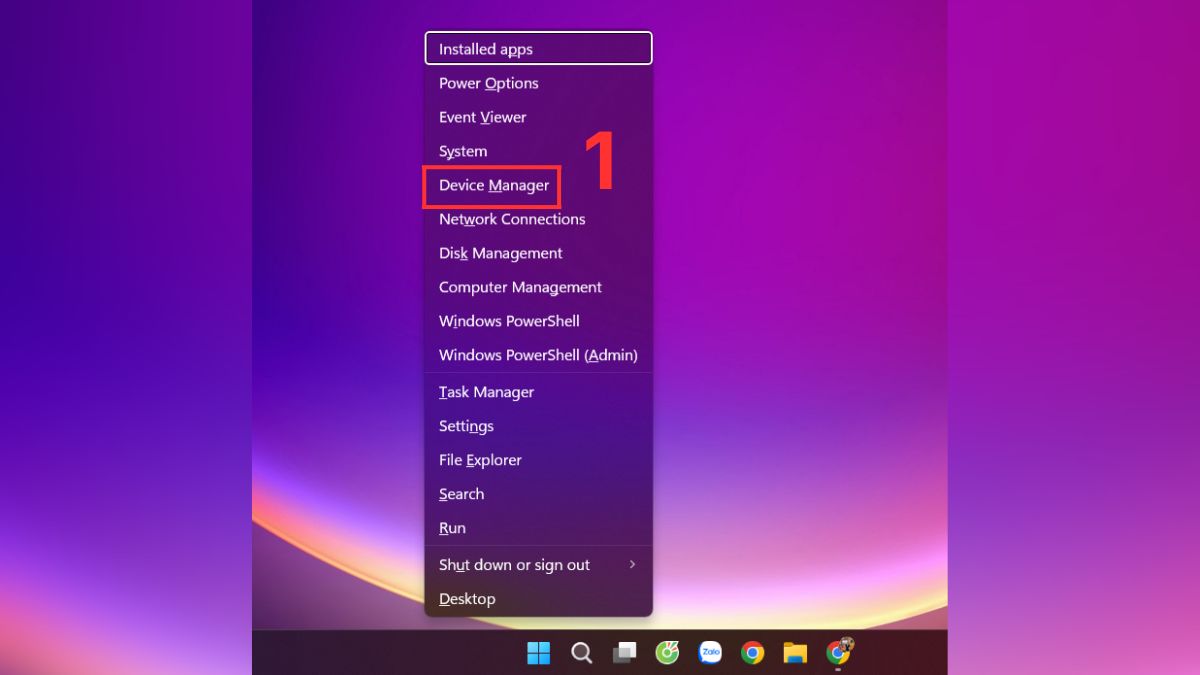
Task: Open Event Viewer from the menu
Action: coord(482,117)
